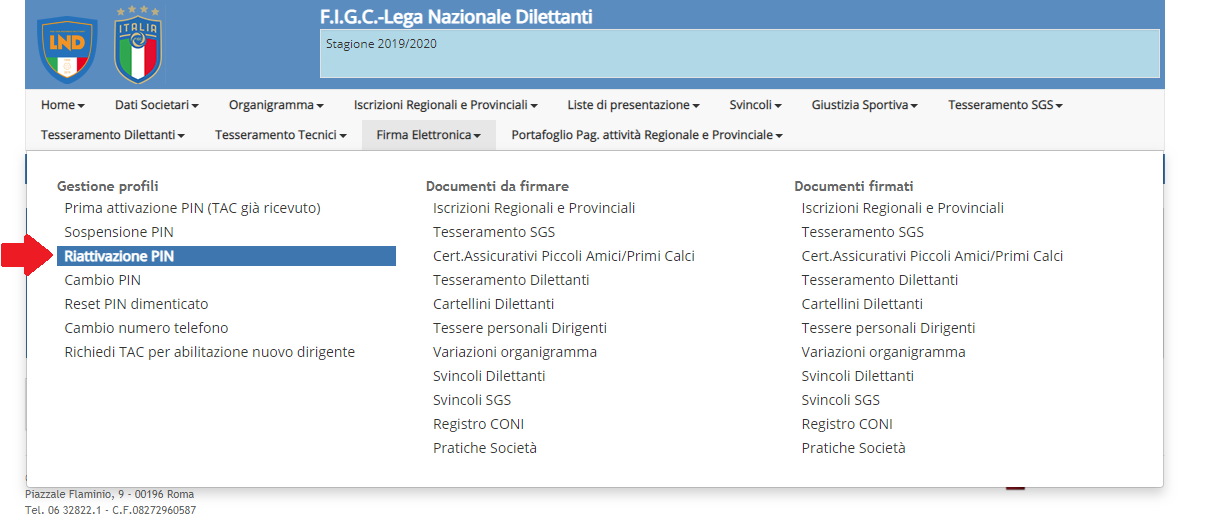1213x530 pixels.
Task: Open the Svincoli menu
Action: (755, 105)
